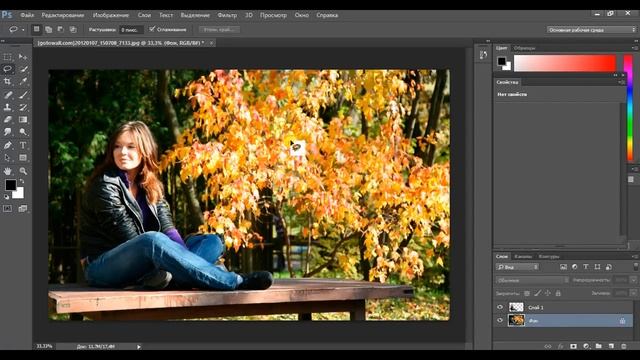Select the Clone Stamp tool
The height and width of the screenshot is (360, 640).
[7, 107]
